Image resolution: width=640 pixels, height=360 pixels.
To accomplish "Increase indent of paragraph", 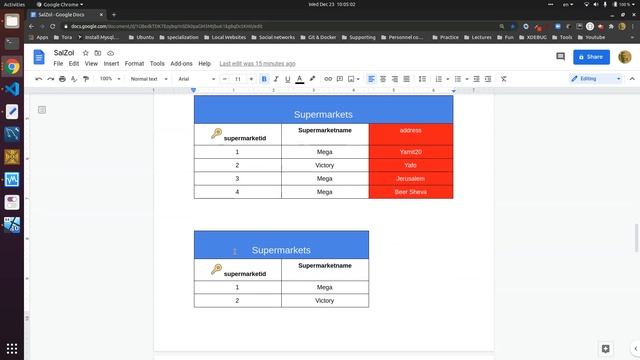I will pyautogui.click(x=488, y=79).
